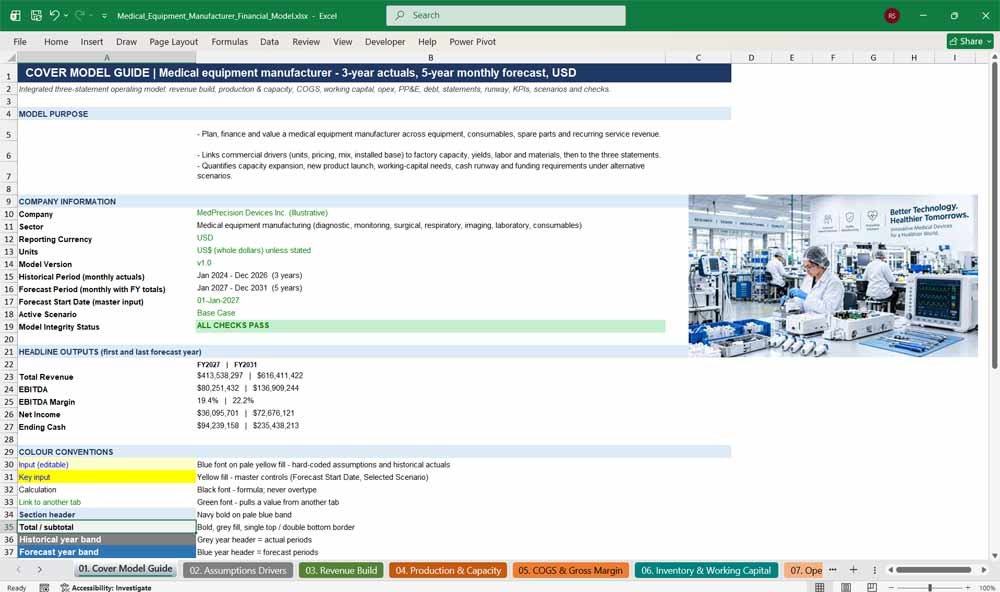This screenshot has height=592, width=1000.
Task: Click the zoom slider handle
Action: pos(930,588)
